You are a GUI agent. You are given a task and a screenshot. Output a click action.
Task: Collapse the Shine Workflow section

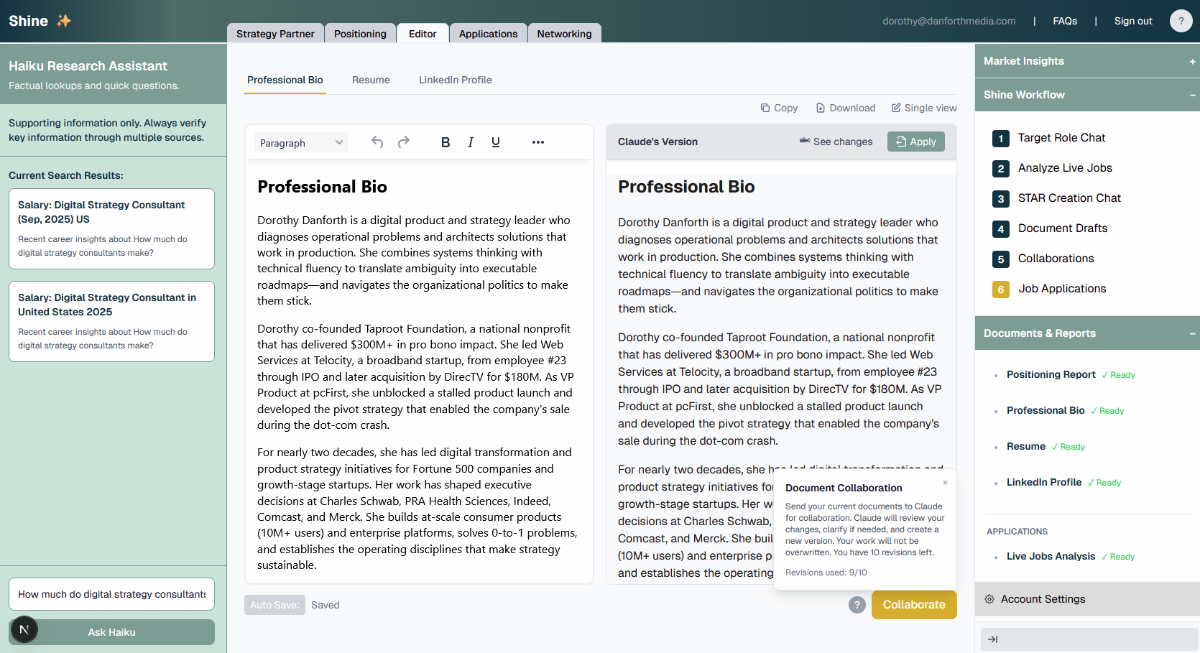[x=1192, y=95]
